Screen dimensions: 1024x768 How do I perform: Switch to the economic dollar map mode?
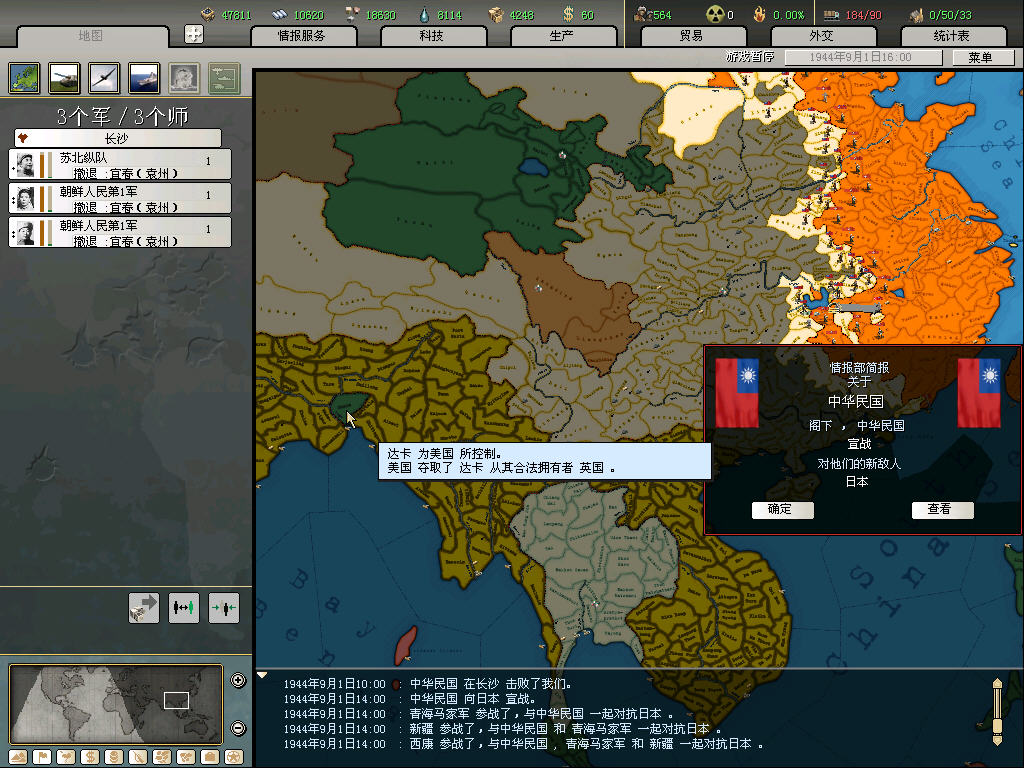pos(89,756)
